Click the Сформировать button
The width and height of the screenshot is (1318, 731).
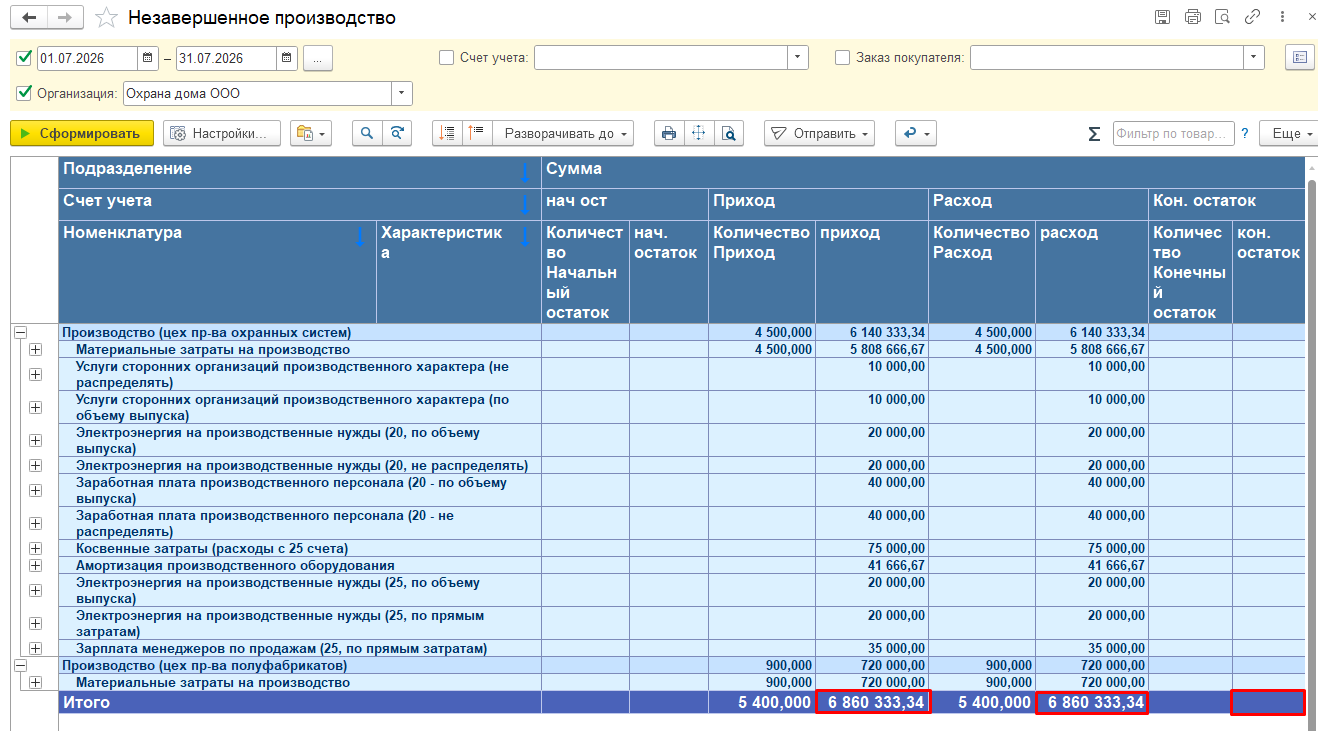click(82, 133)
